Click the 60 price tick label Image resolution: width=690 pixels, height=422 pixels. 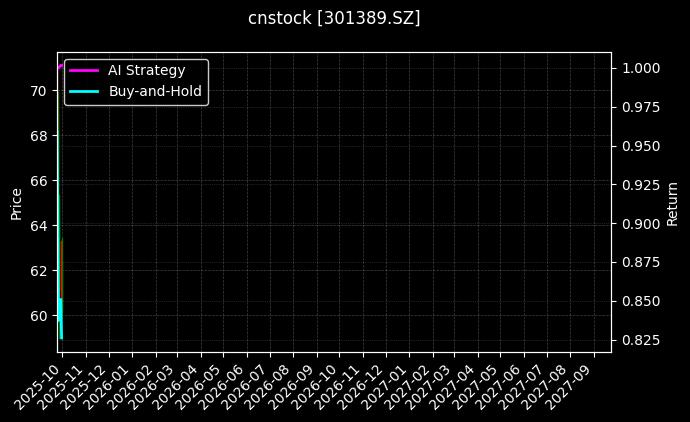point(38,316)
